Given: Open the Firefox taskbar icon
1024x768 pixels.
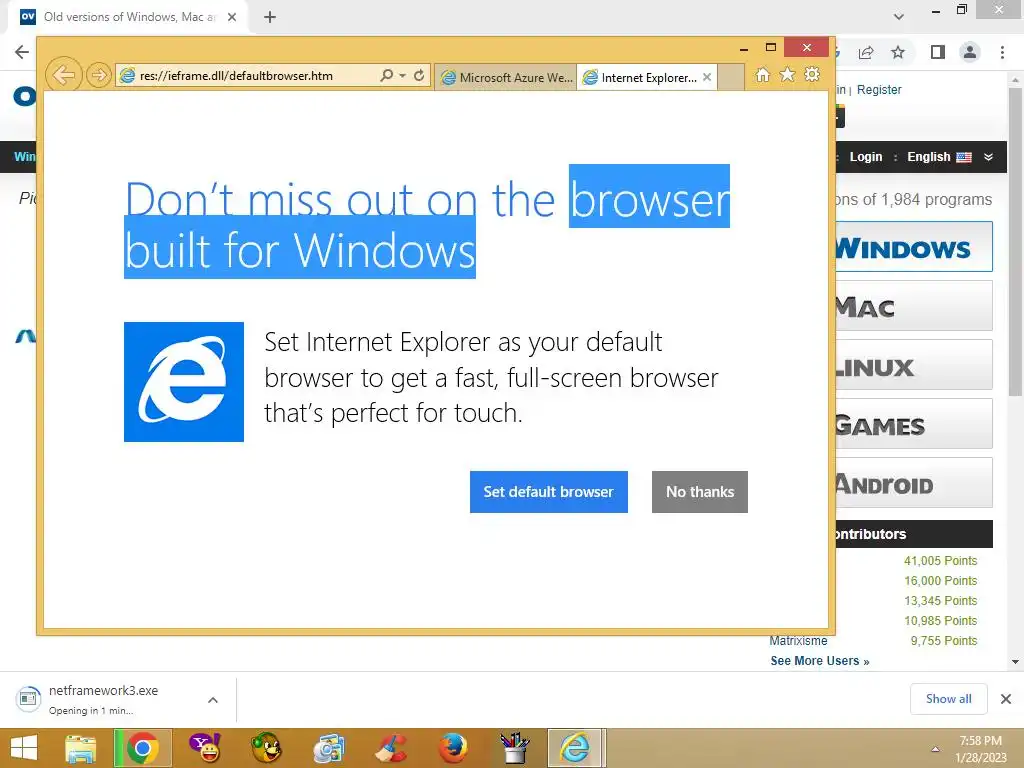Looking at the screenshot, I should pos(453,748).
